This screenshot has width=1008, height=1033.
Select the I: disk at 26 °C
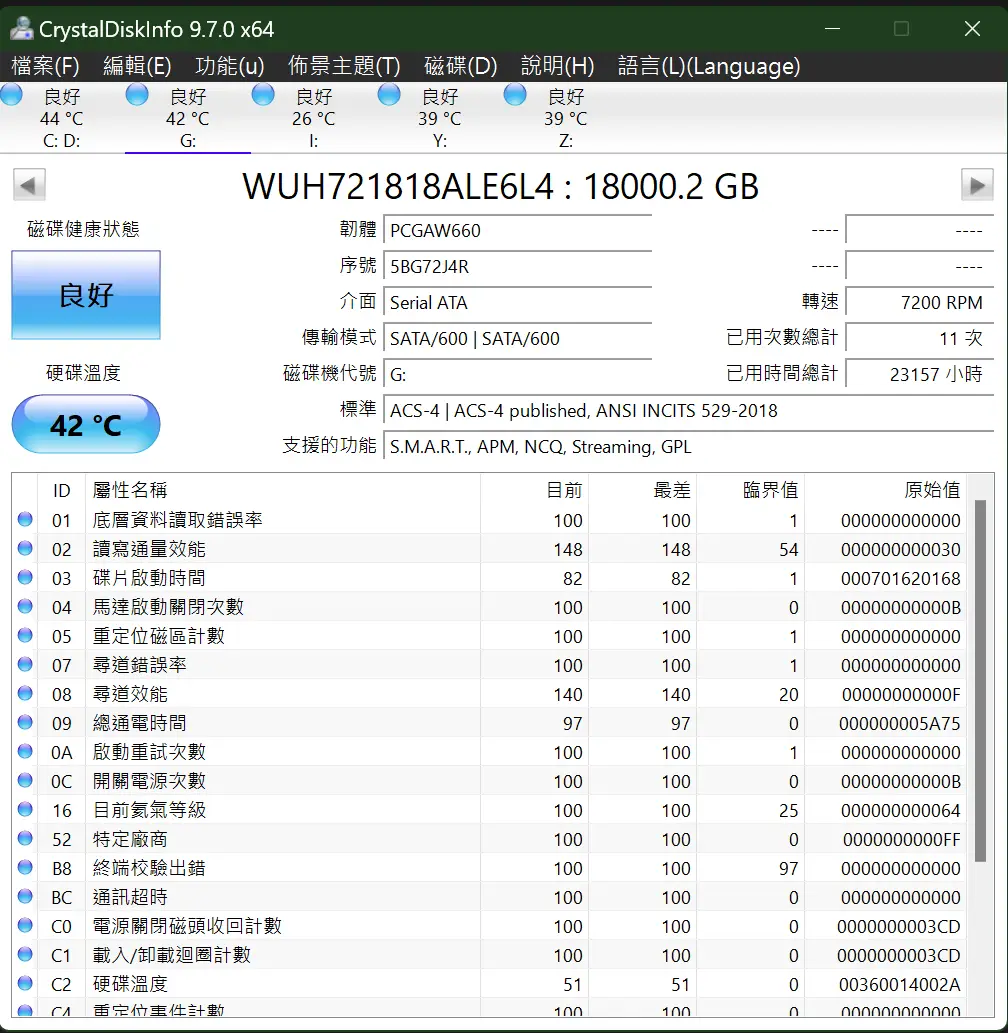314,119
